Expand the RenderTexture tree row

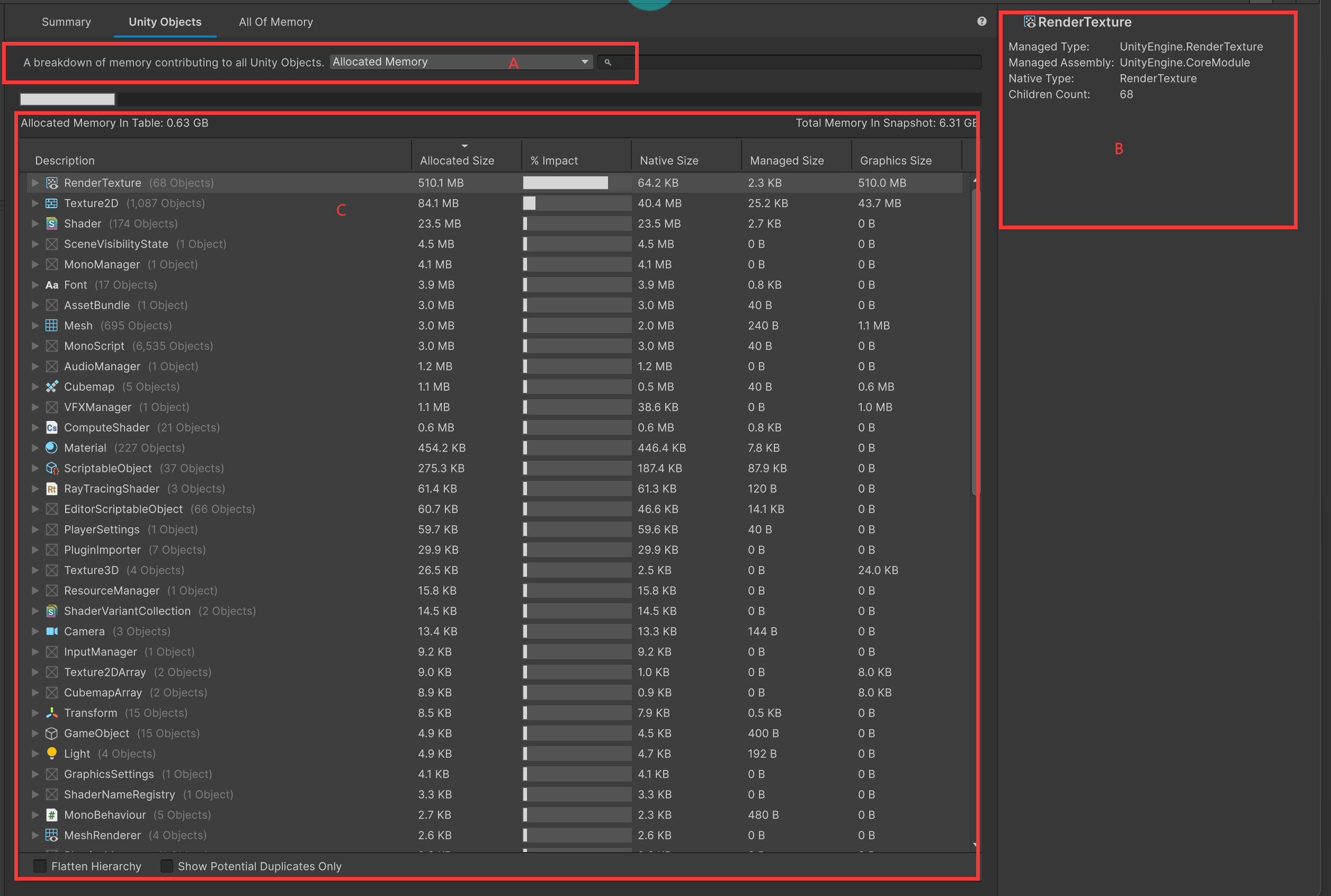coord(35,183)
